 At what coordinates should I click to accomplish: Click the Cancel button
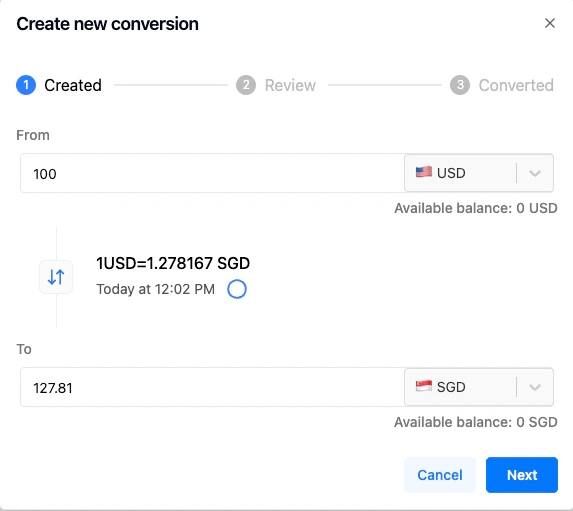point(440,475)
